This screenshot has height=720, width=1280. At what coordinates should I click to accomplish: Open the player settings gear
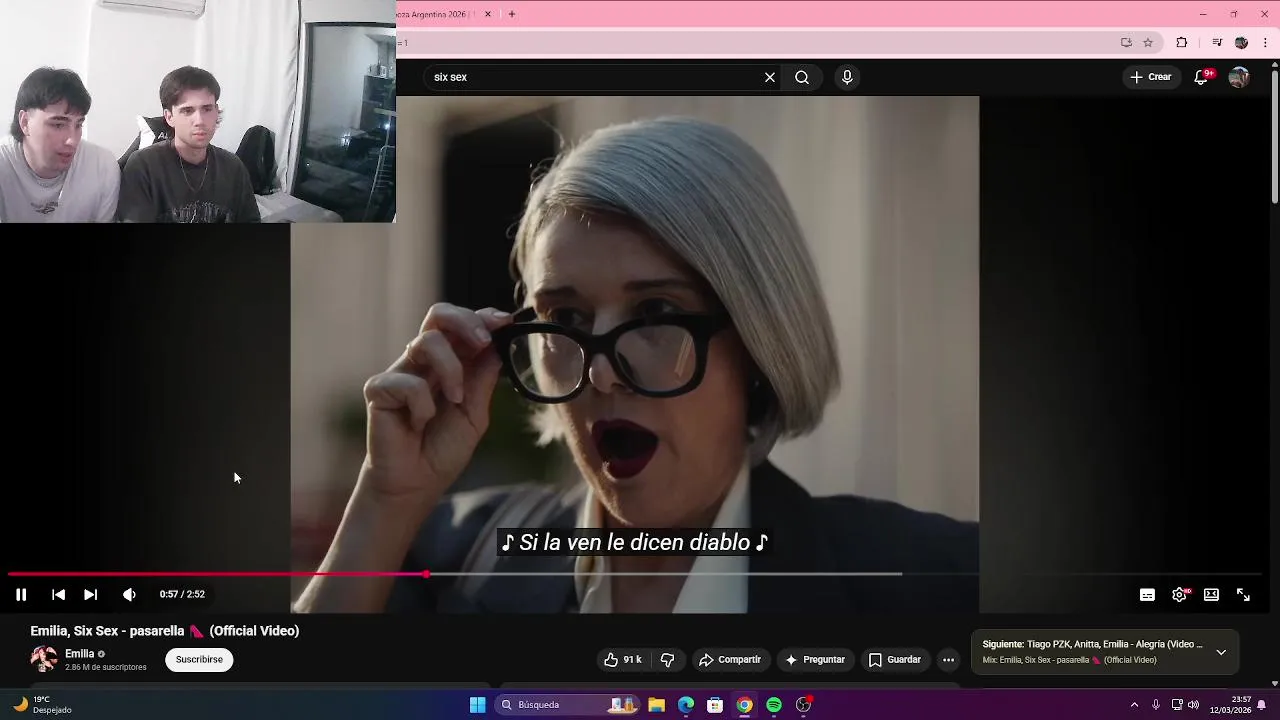pos(1179,594)
